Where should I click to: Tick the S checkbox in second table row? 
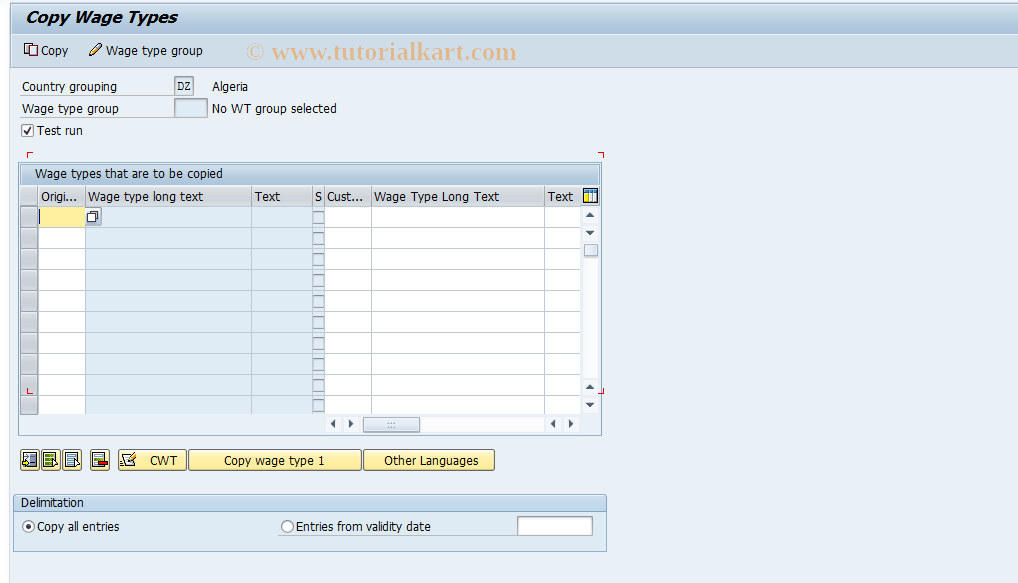(x=318, y=238)
